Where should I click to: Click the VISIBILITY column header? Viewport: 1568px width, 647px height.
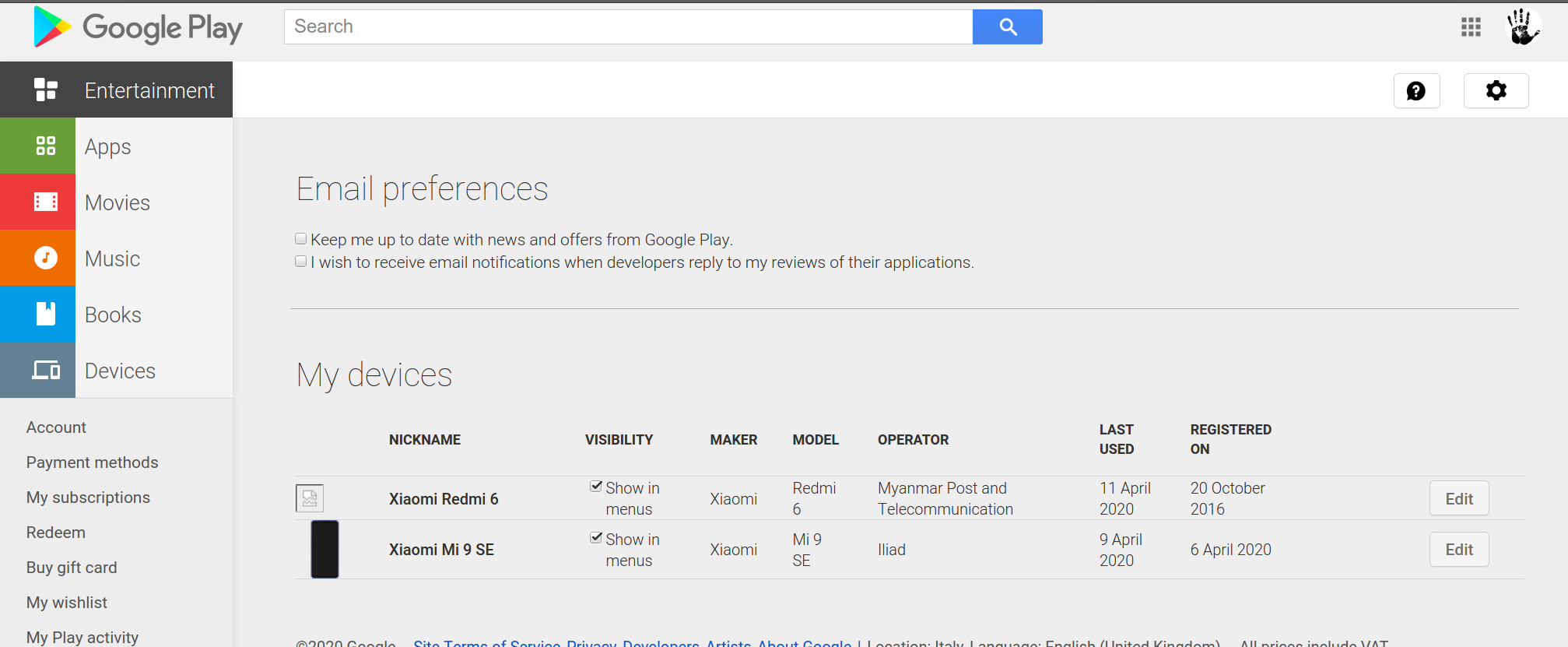pyautogui.click(x=619, y=440)
